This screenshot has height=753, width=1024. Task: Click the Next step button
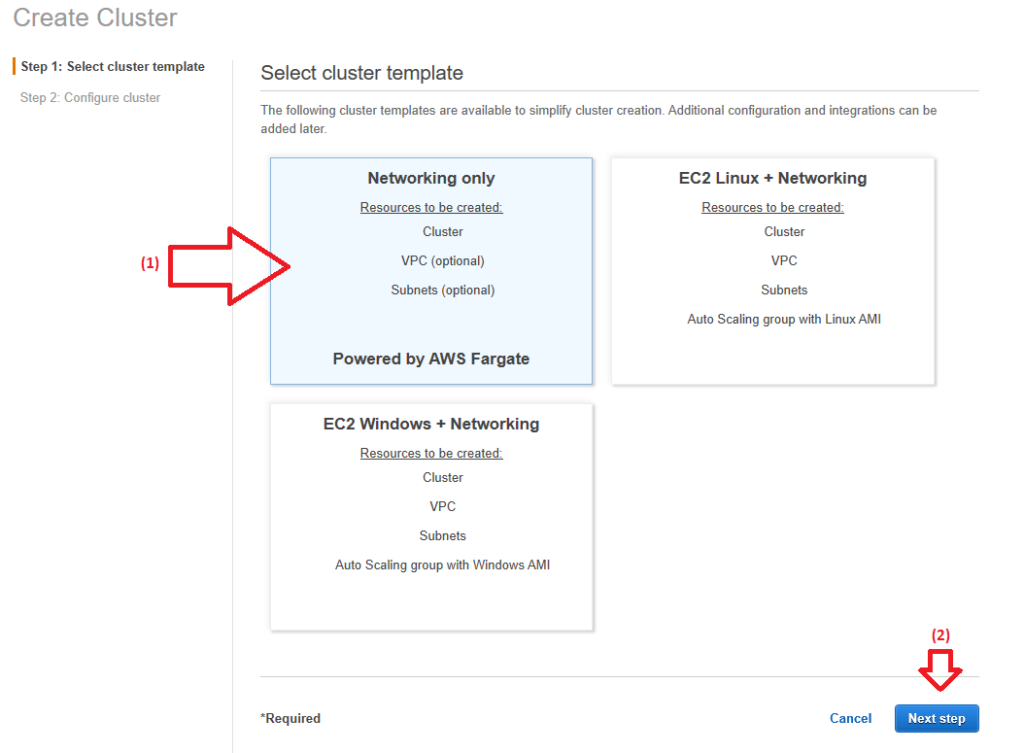(x=936, y=718)
